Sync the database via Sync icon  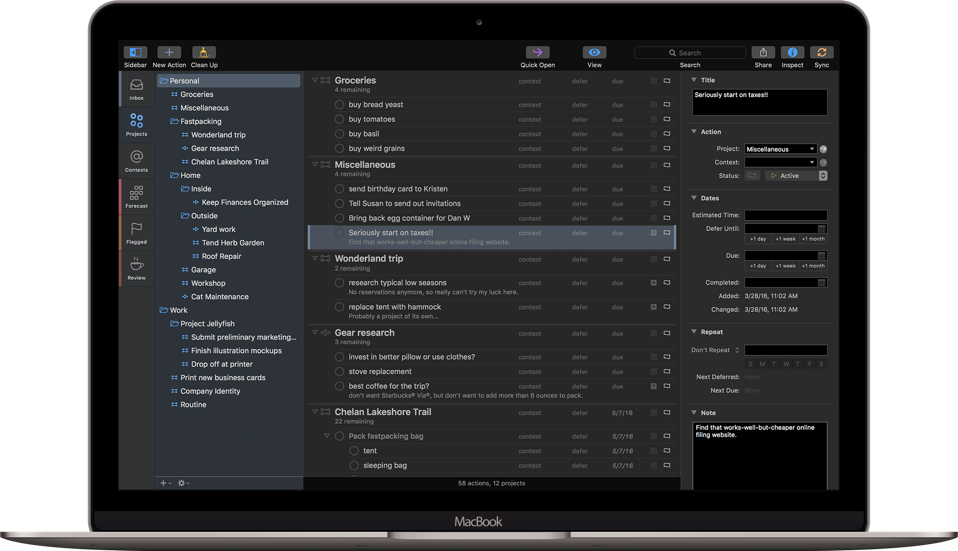pos(822,53)
